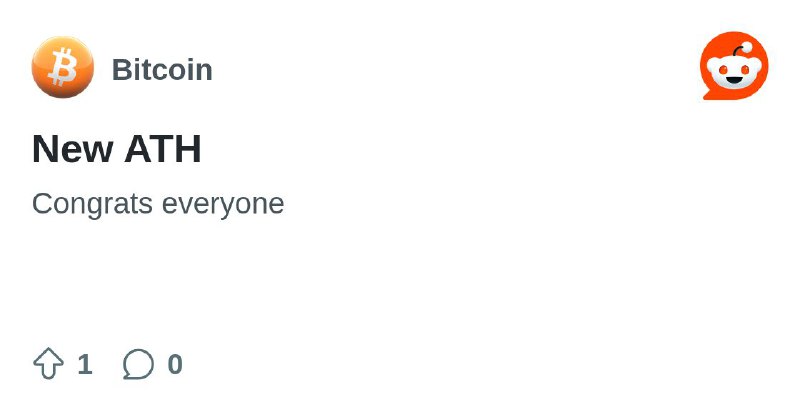The width and height of the screenshot is (800, 417).
Task: Upvote the post with arrow icon
Action: click(48, 363)
